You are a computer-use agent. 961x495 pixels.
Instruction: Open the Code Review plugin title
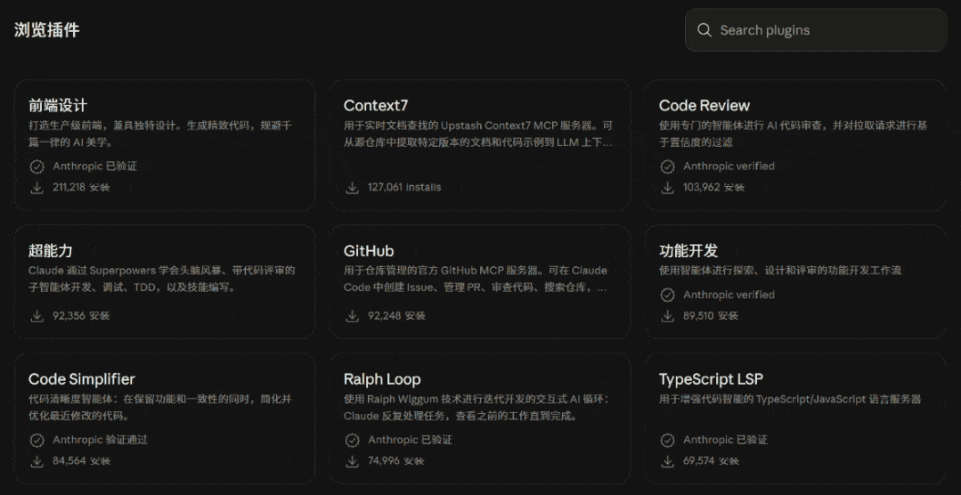(x=704, y=105)
